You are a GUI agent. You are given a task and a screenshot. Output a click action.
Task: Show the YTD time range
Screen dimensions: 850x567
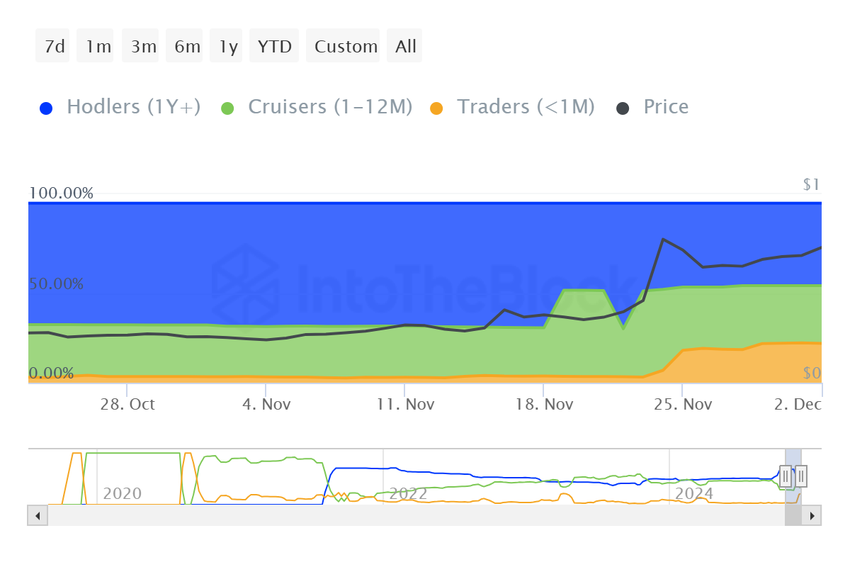[274, 46]
